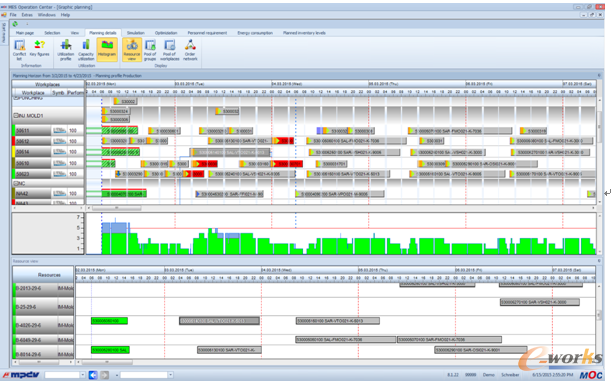The height and width of the screenshot is (381, 613).
Task: Open the Pool of workplaces display
Action: coord(170,50)
